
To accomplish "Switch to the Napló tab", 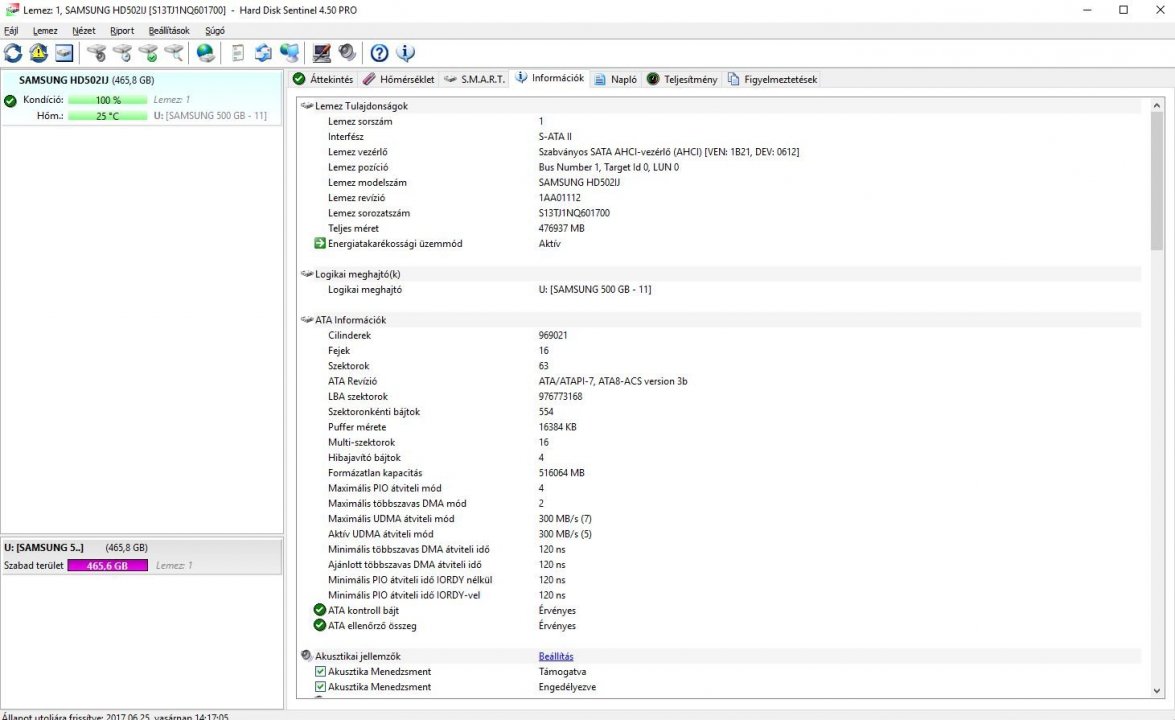I will click(616, 79).
